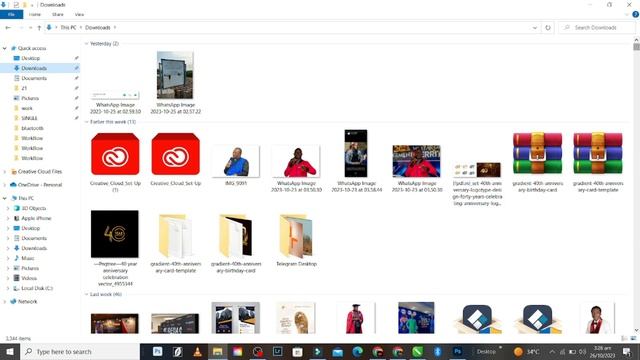Open the bluetooth folder in sidebar
This screenshot has height=360, width=640.
coord(32,128)
